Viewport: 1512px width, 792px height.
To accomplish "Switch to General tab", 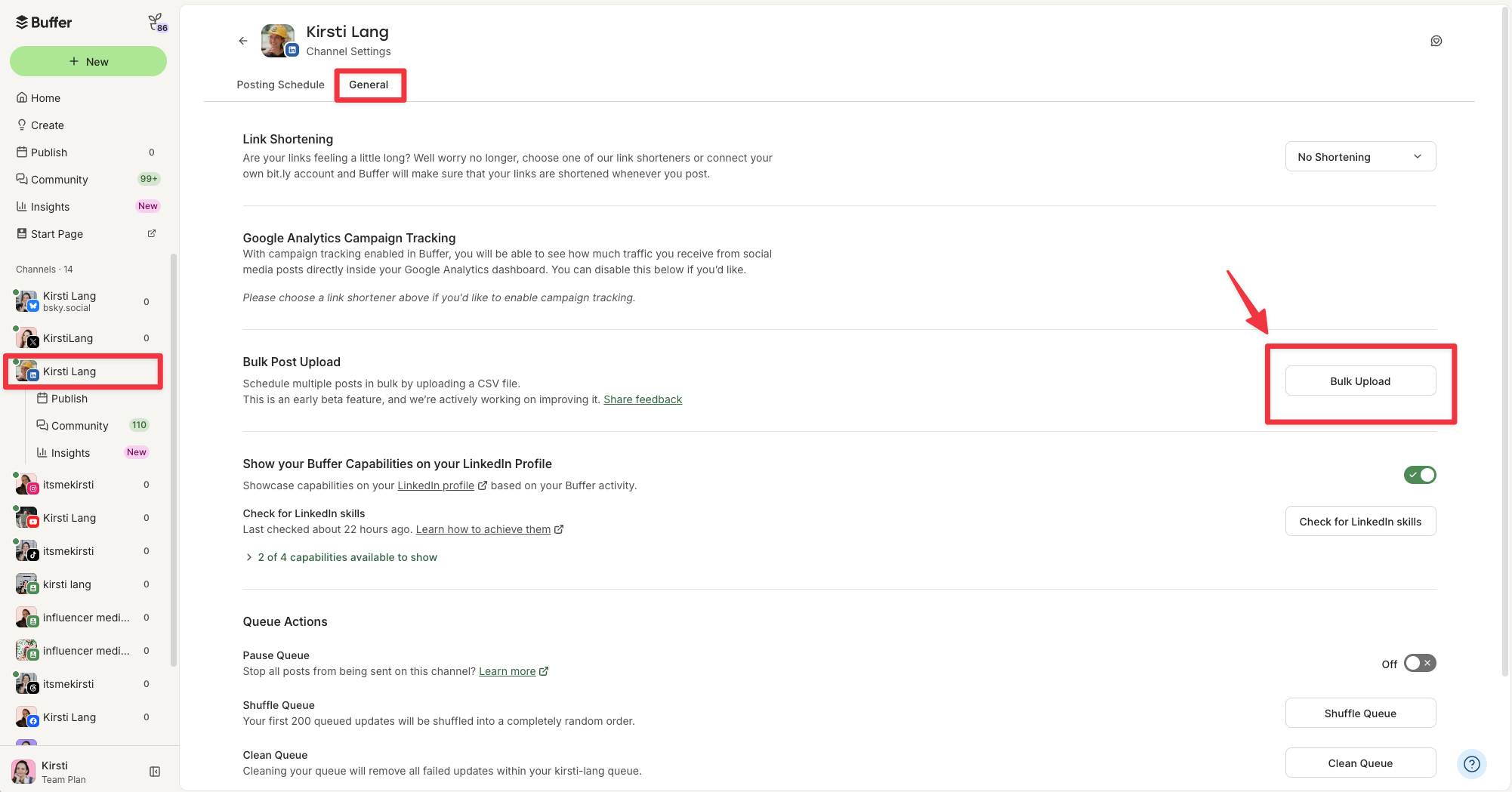I will 369,85.
